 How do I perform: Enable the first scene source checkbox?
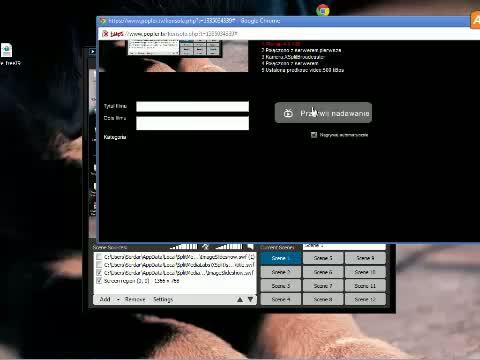pos(99,257)
